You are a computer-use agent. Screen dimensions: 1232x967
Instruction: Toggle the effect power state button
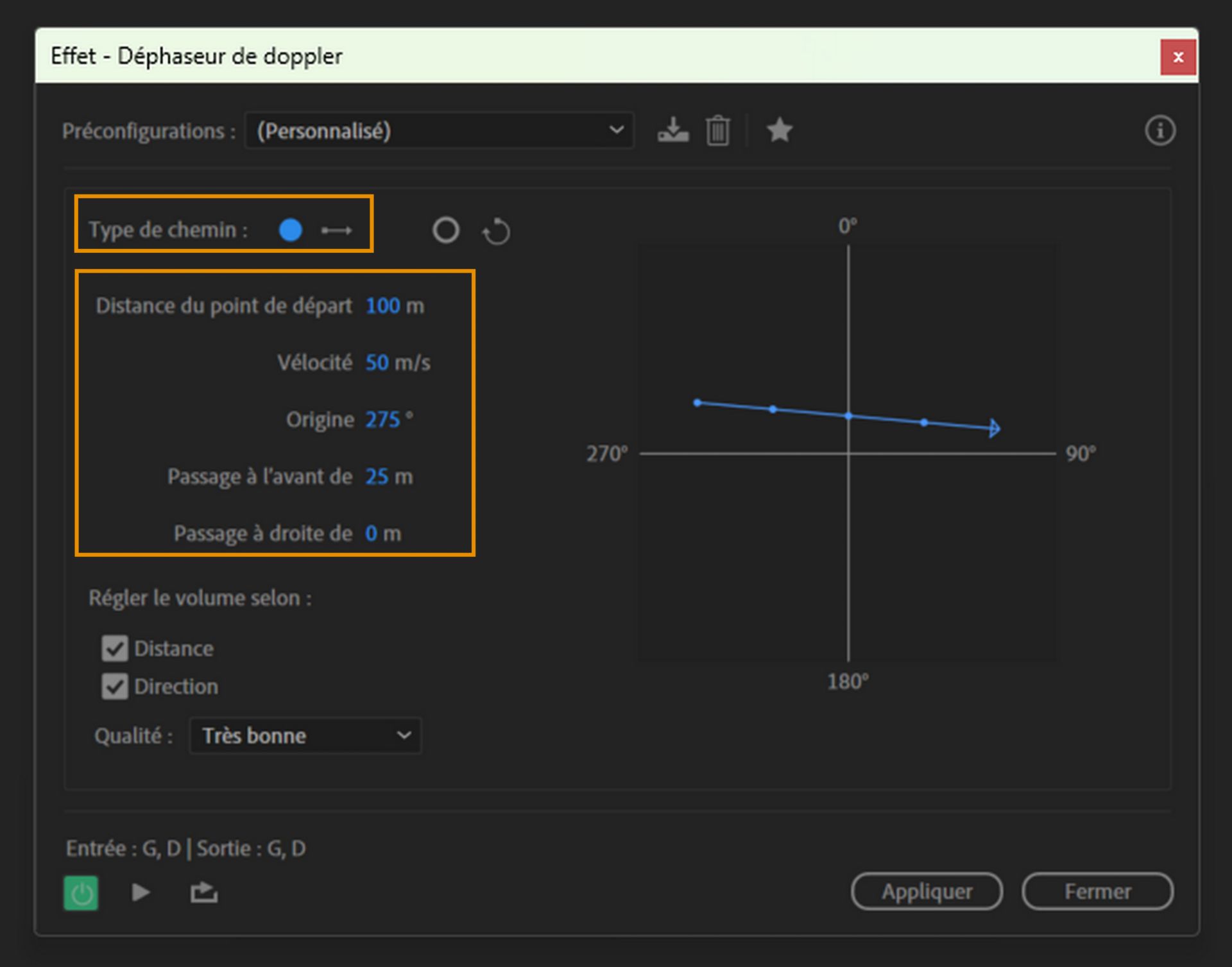coord(81,893)
